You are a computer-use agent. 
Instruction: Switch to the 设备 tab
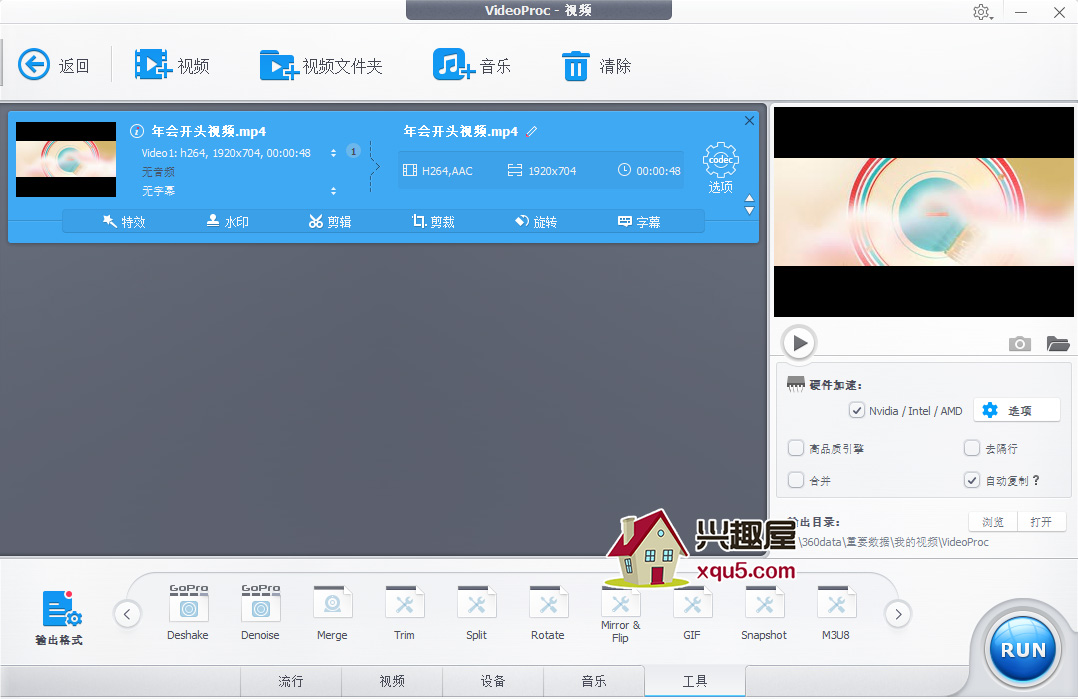tap(493, 681)
